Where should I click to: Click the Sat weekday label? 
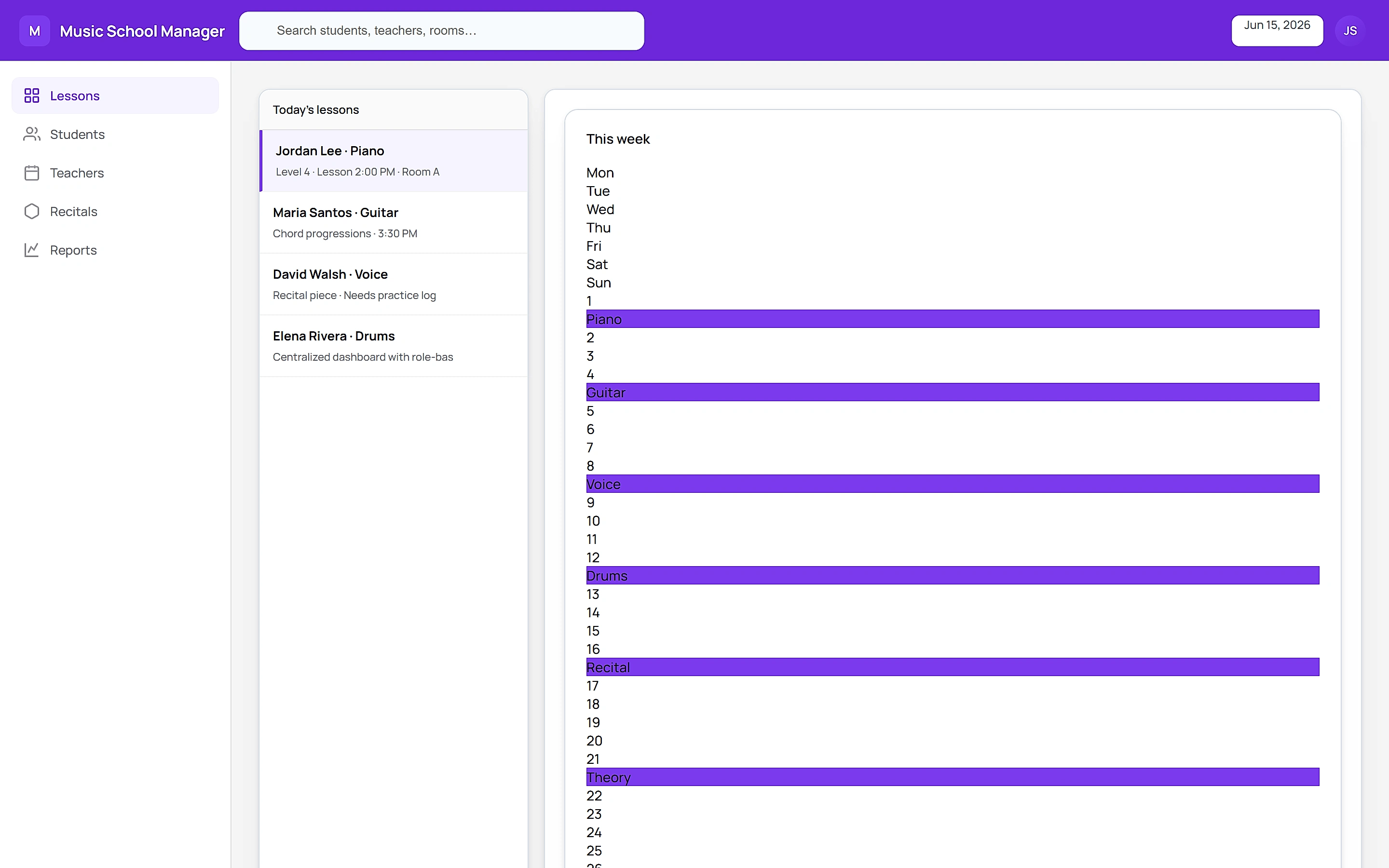point(596,265)
